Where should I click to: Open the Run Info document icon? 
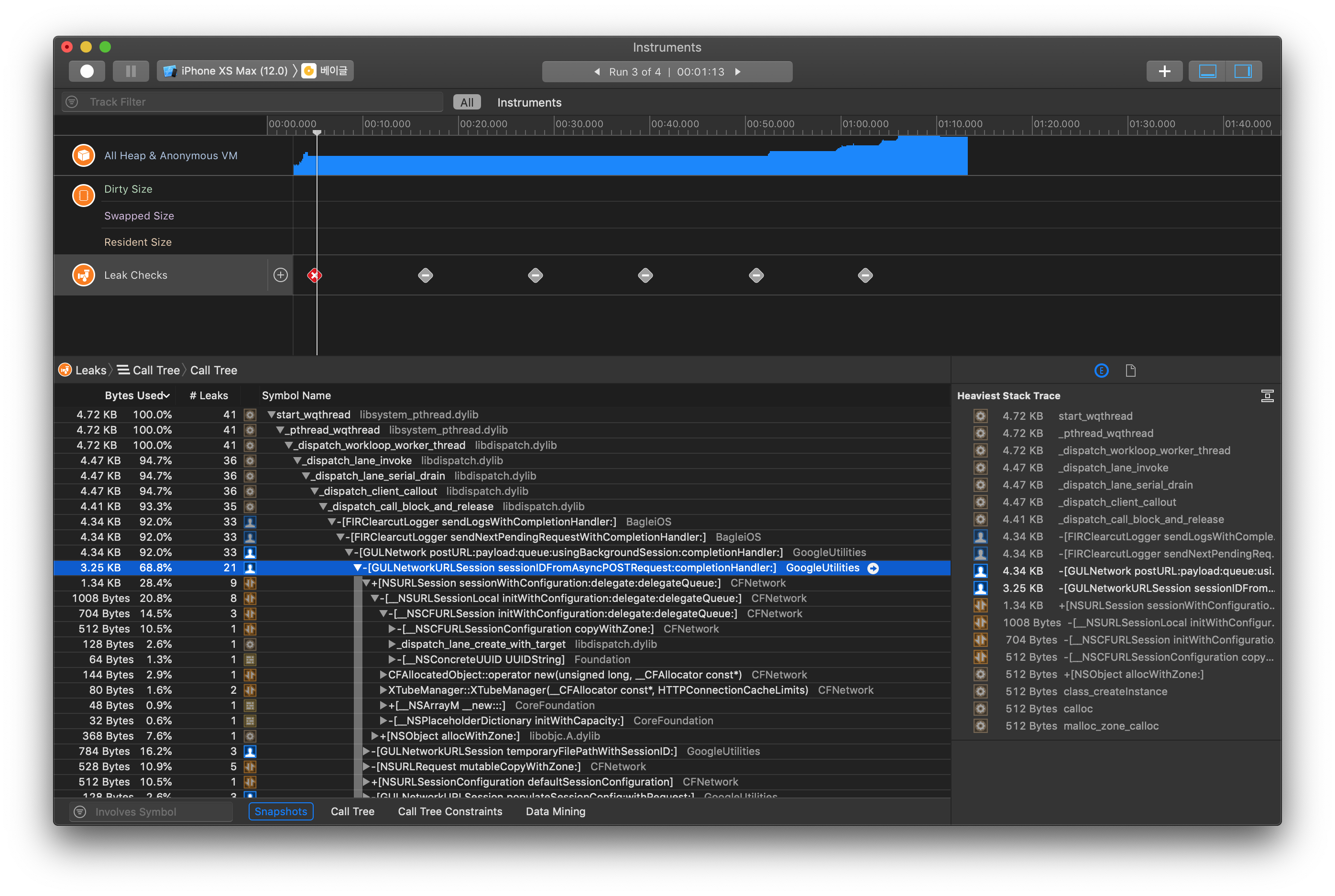1130,371
